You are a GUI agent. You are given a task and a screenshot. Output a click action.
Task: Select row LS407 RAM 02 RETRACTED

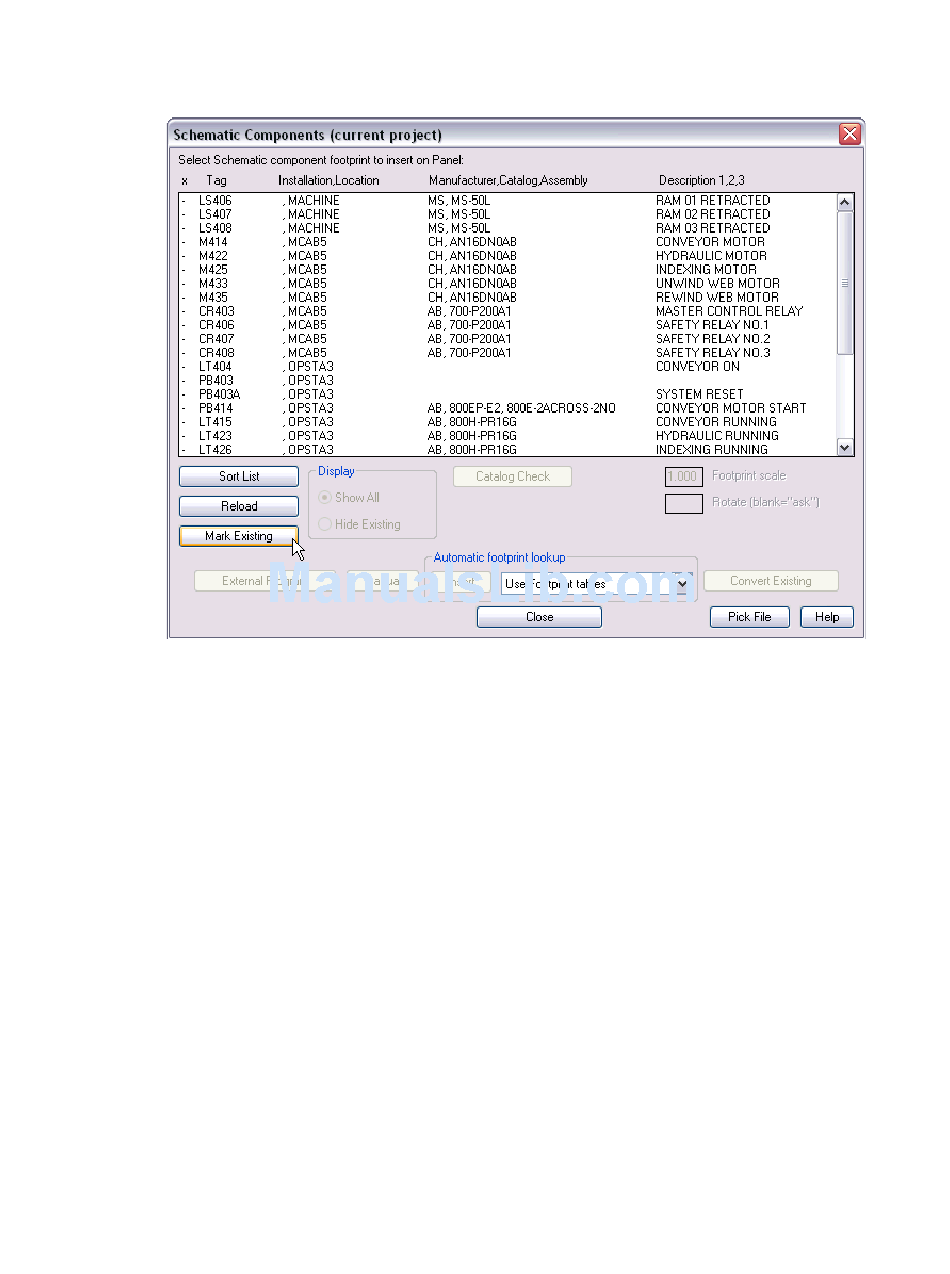click(x=507, y=215)
